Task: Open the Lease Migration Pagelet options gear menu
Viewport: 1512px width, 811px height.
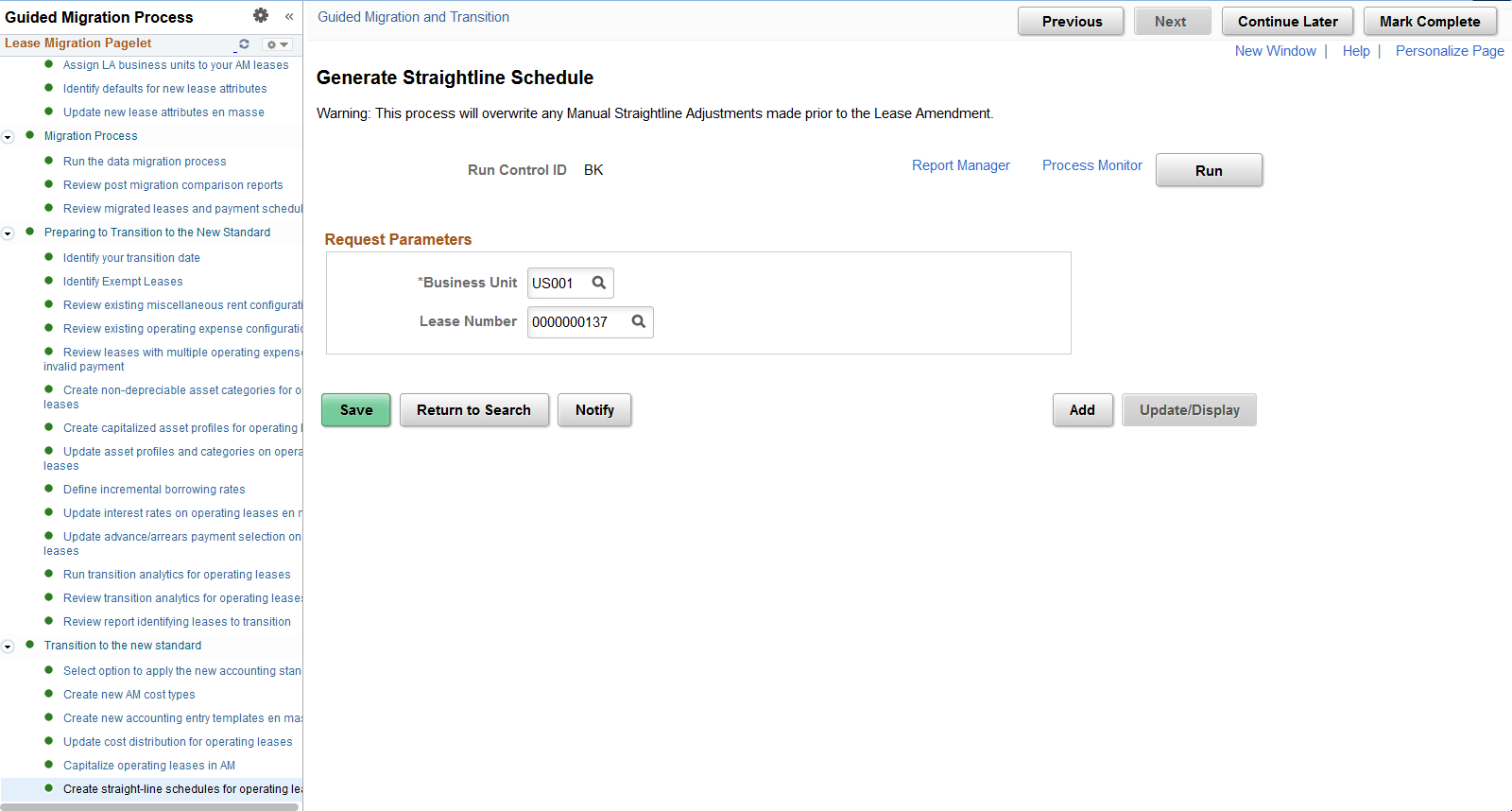Action: (274, 43)
